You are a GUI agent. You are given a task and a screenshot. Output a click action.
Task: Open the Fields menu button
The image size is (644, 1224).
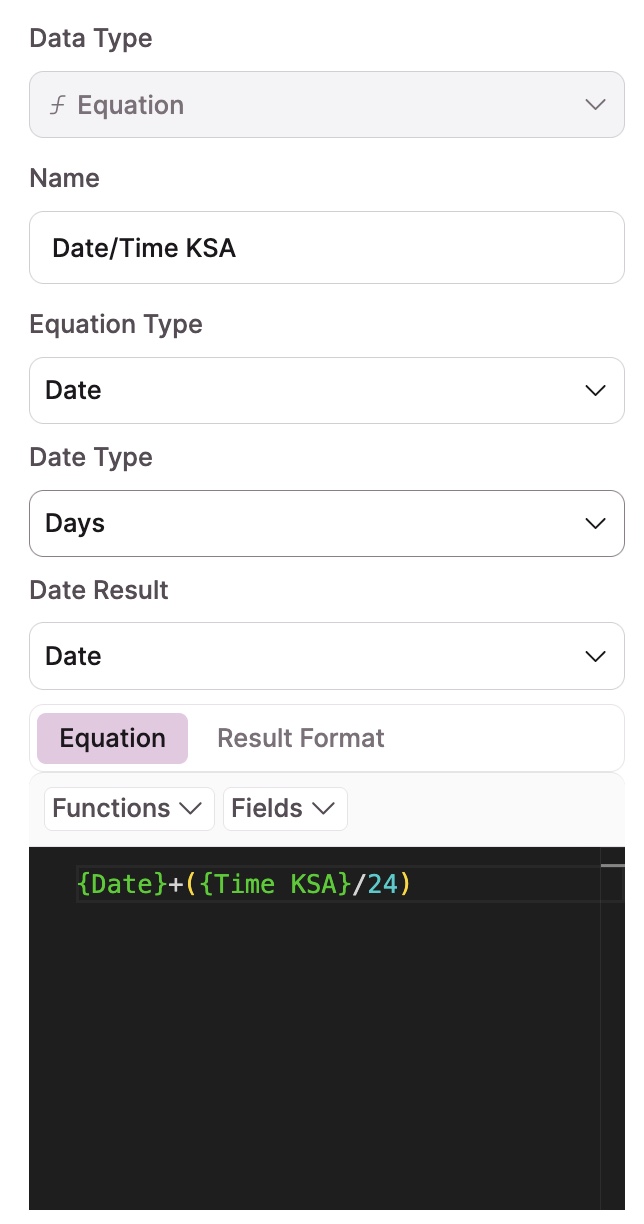(x=284, y=809)
